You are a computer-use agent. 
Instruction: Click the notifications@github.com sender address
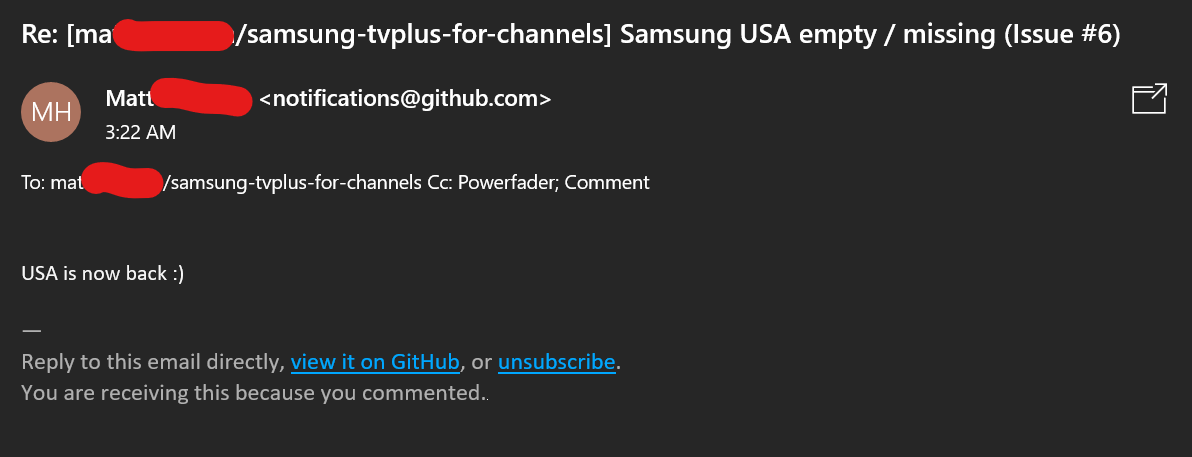point(405,99)
